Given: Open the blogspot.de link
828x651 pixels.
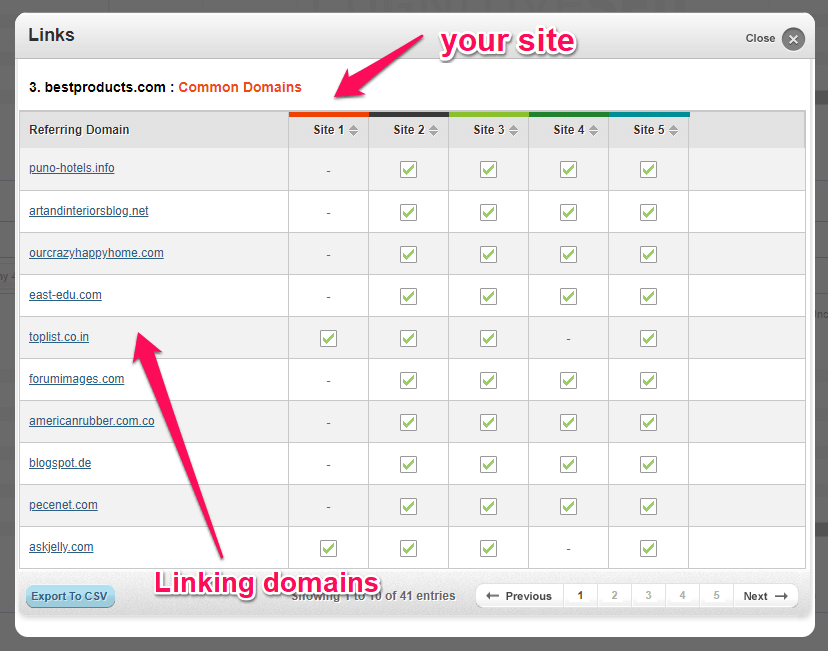Looking at the screenshot, I should (x=60, y=463).
